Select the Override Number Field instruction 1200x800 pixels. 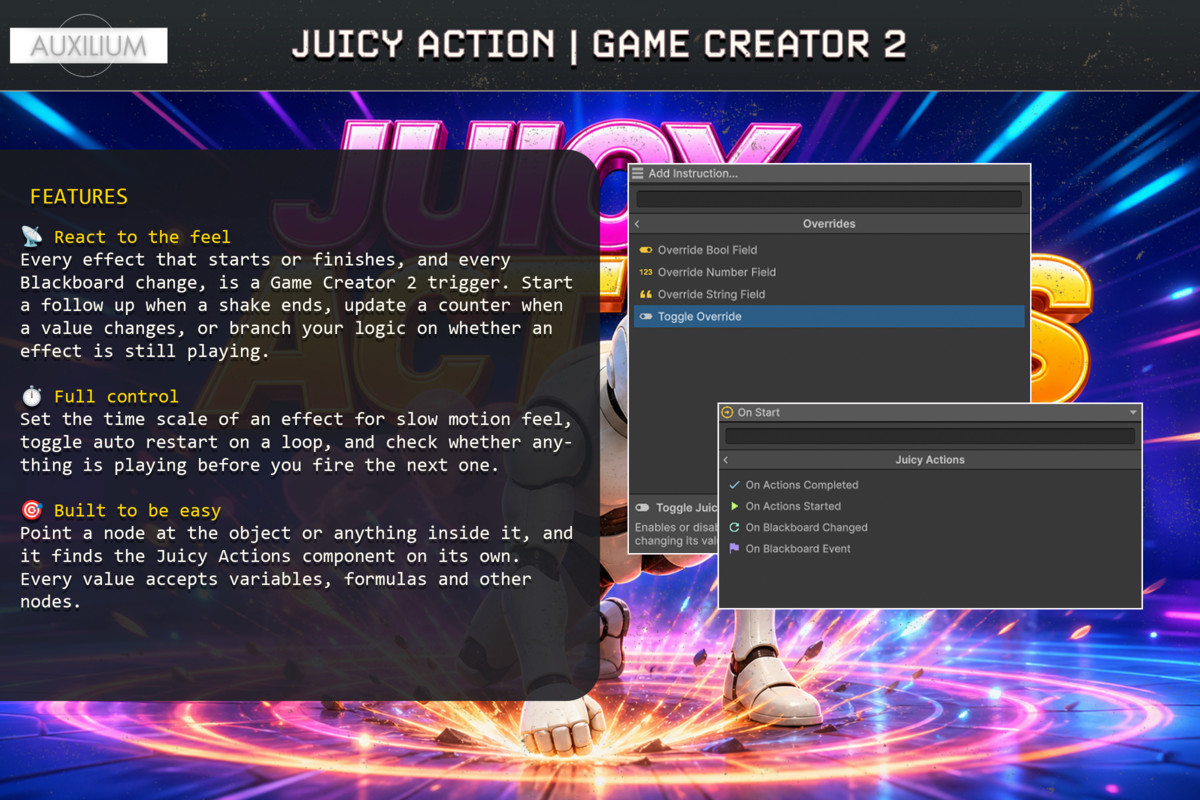pos(829,272)
